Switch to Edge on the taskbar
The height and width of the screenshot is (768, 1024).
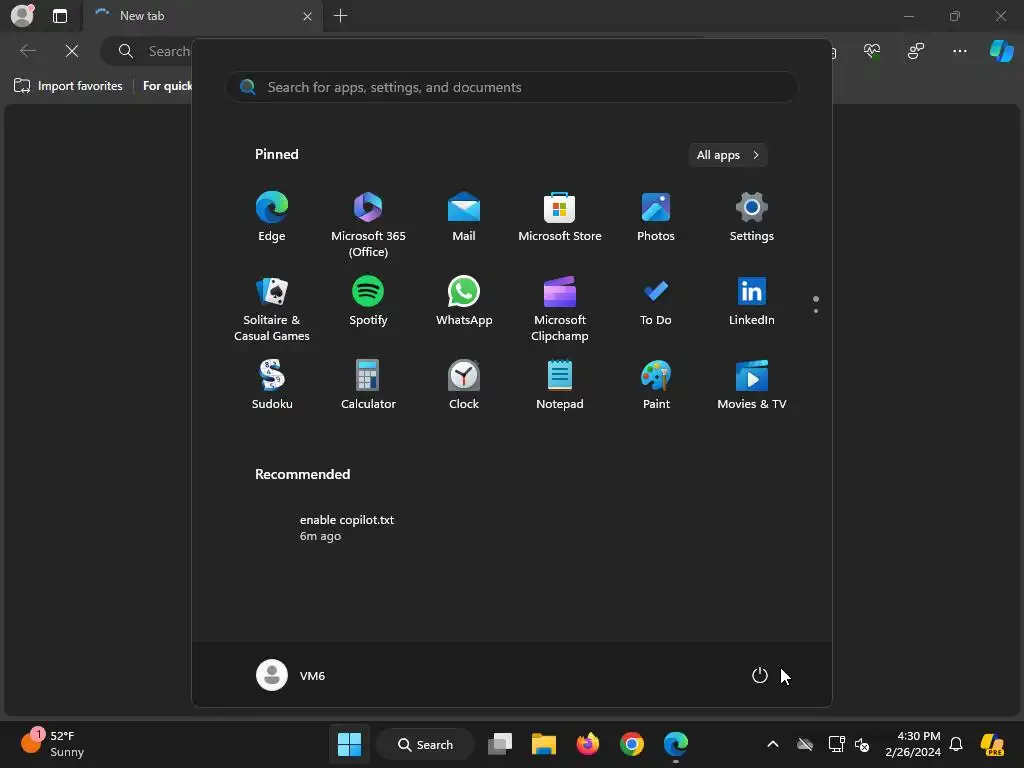tap(676, 744)
